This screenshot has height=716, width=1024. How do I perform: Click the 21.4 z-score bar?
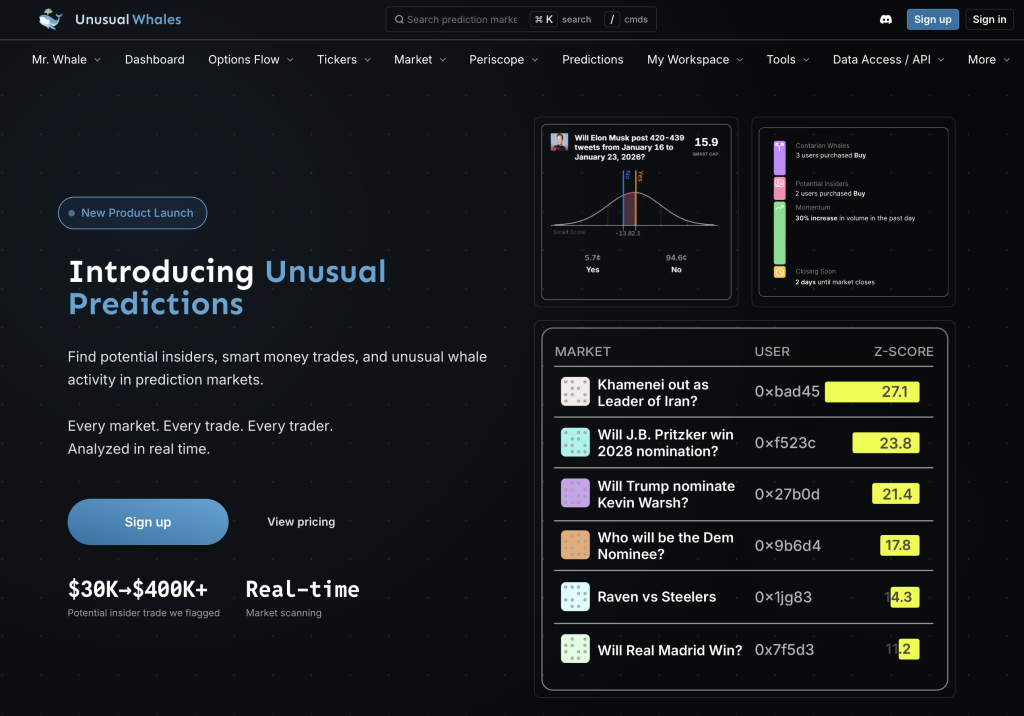[x=895, y=494]
